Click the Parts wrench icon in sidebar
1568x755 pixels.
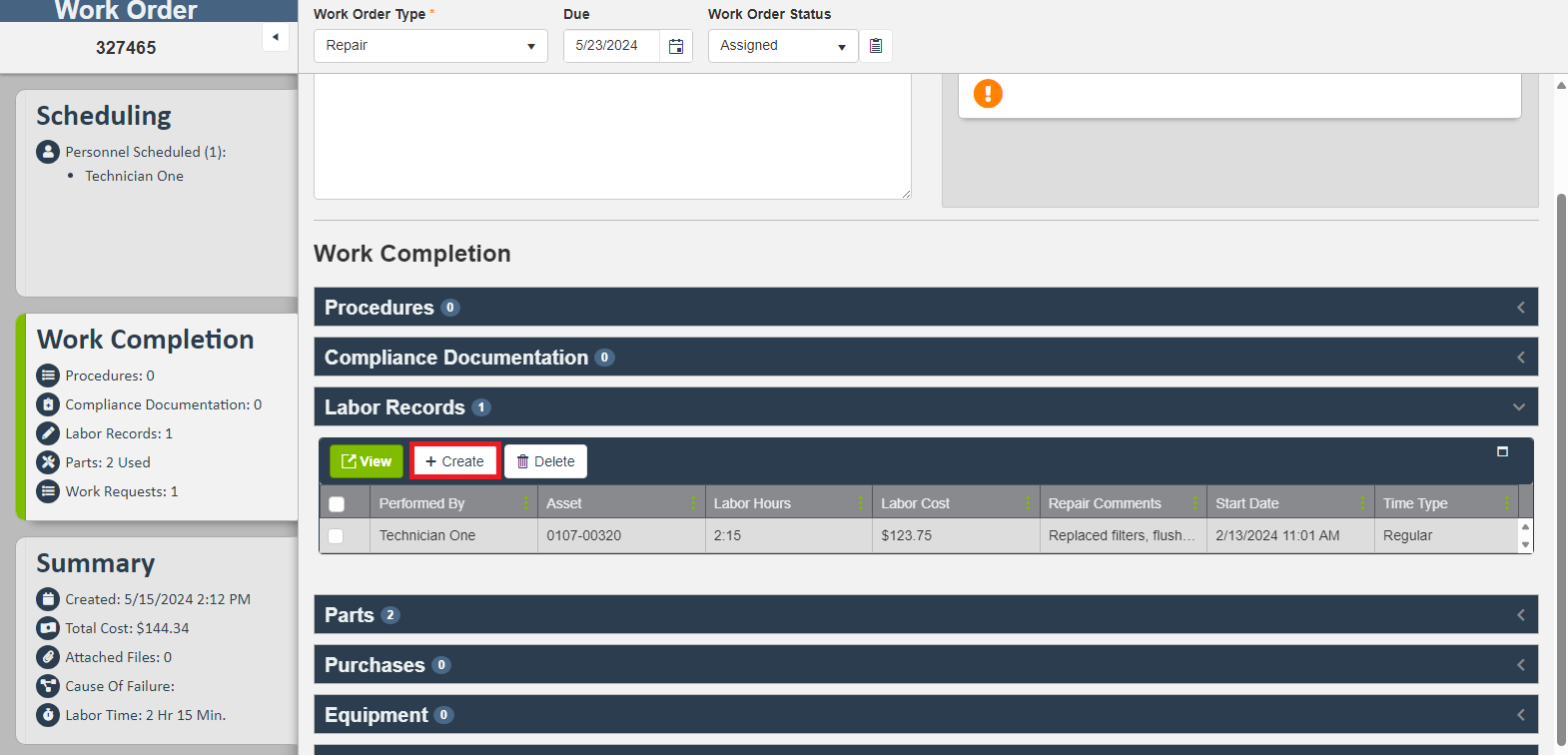coord(48,462)
